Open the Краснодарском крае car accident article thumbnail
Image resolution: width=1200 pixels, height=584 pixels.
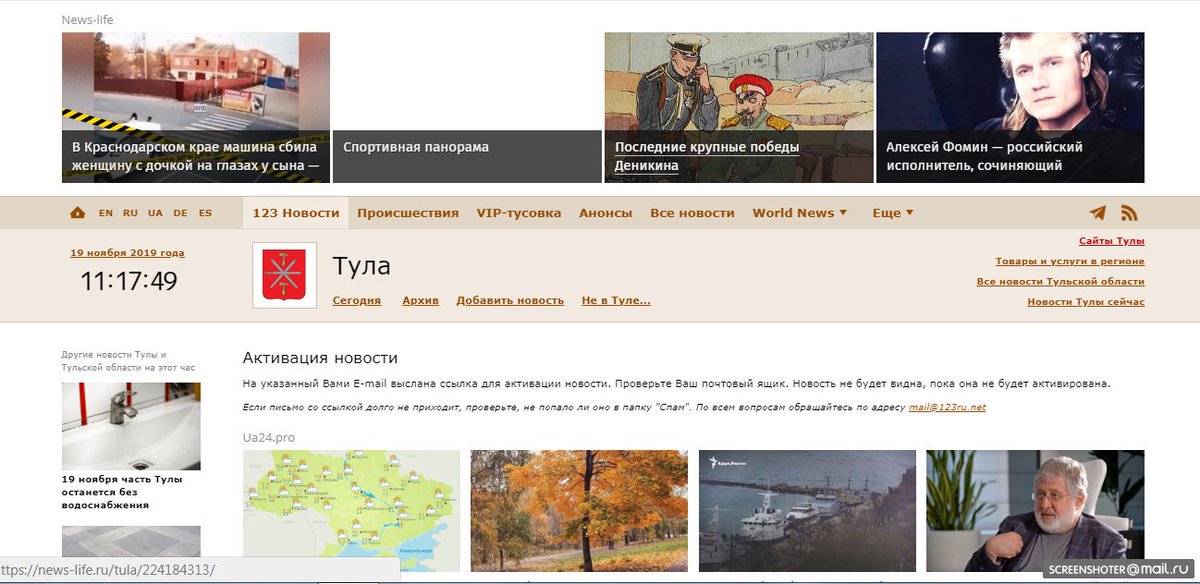196,107
